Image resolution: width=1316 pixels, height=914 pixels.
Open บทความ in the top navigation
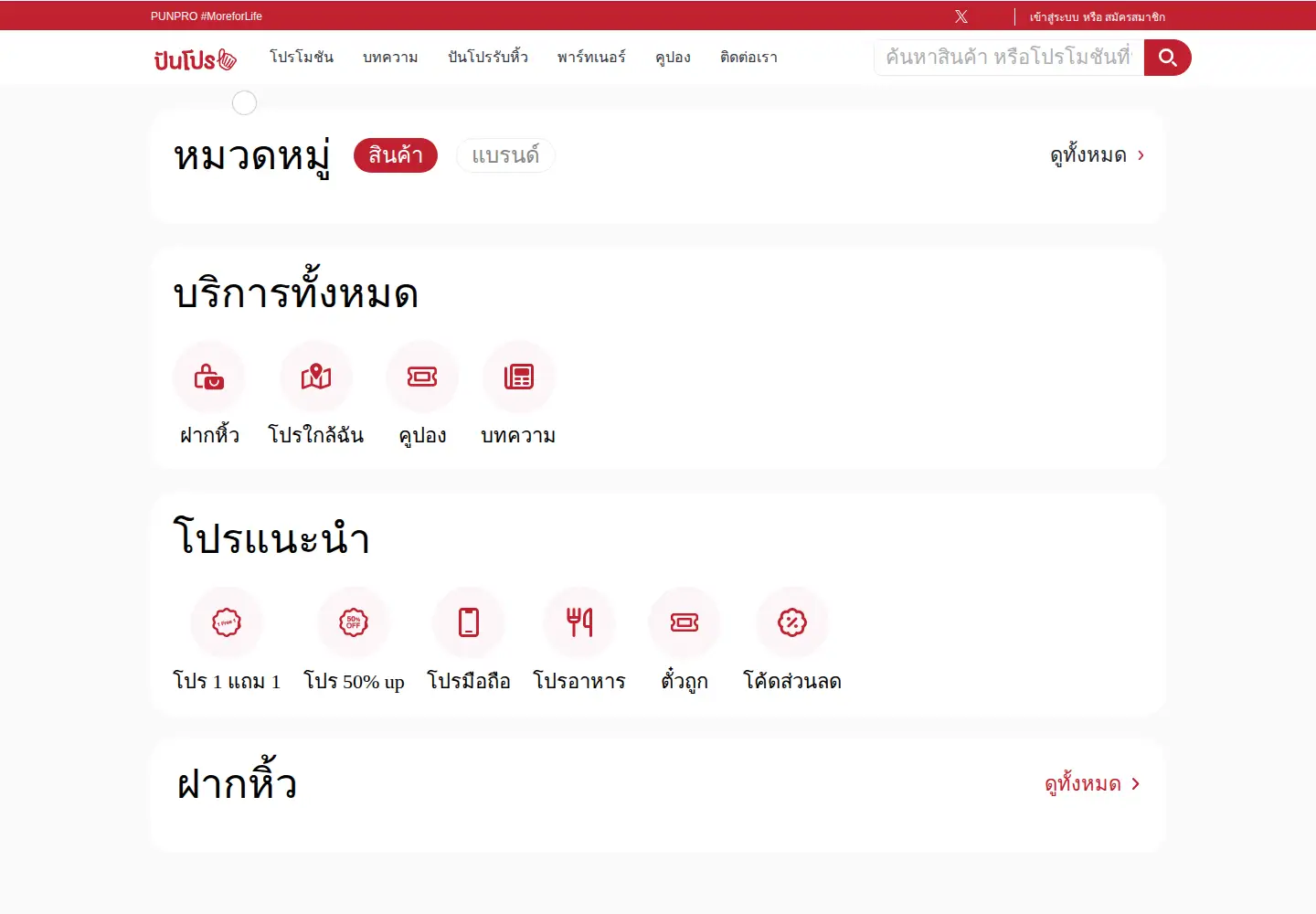click(390, 58)
